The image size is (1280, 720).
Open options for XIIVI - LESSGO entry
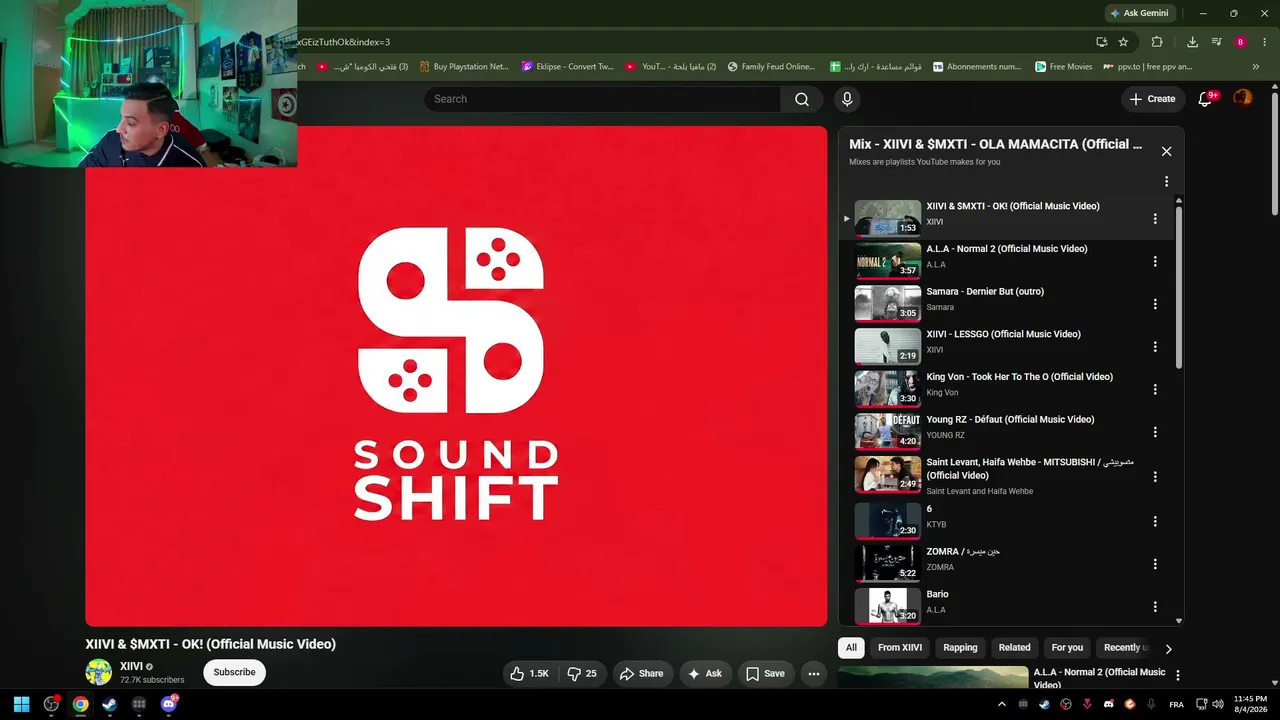point(1155,347)
